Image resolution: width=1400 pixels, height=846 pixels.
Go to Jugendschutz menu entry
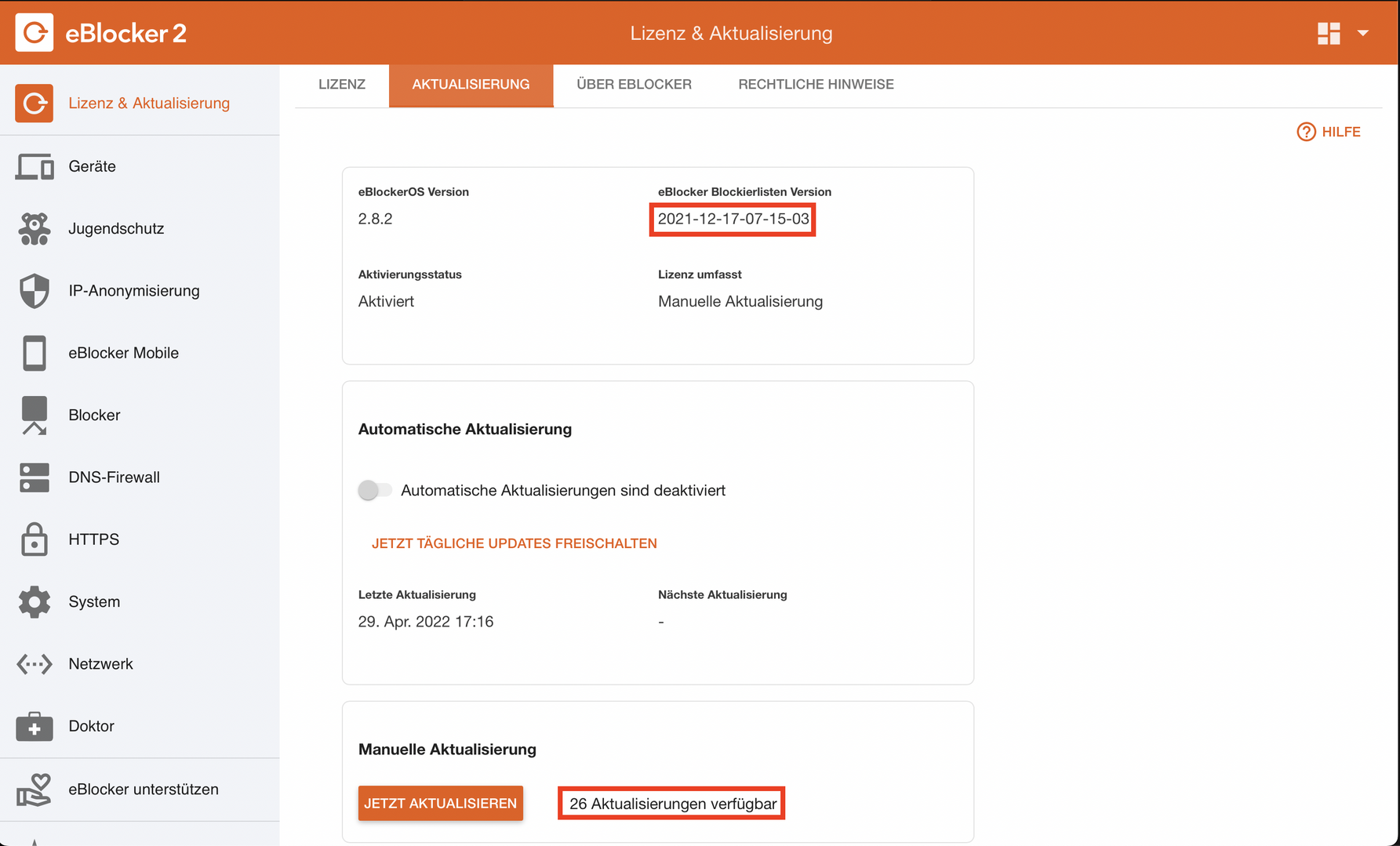tap(116, 228)
